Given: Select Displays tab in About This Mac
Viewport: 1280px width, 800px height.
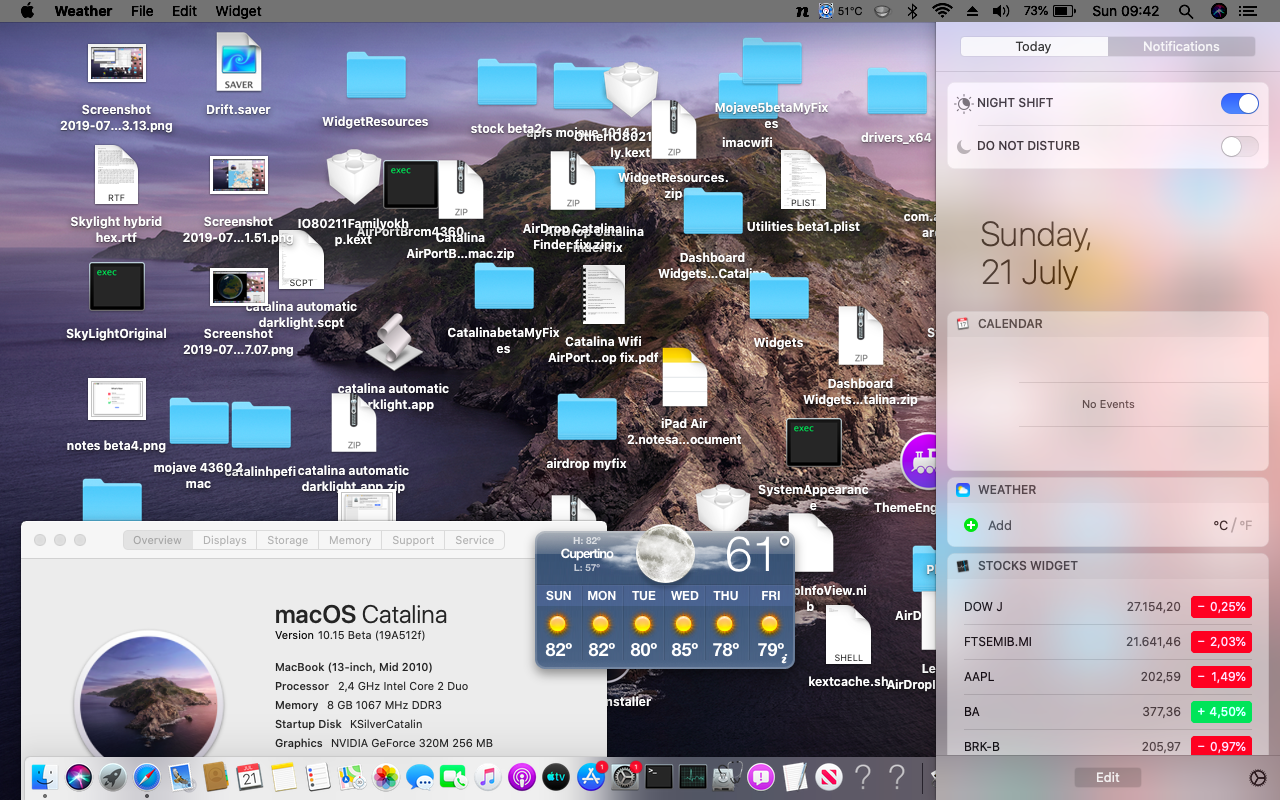Looking at the screenshot, I should coord(224,540).
